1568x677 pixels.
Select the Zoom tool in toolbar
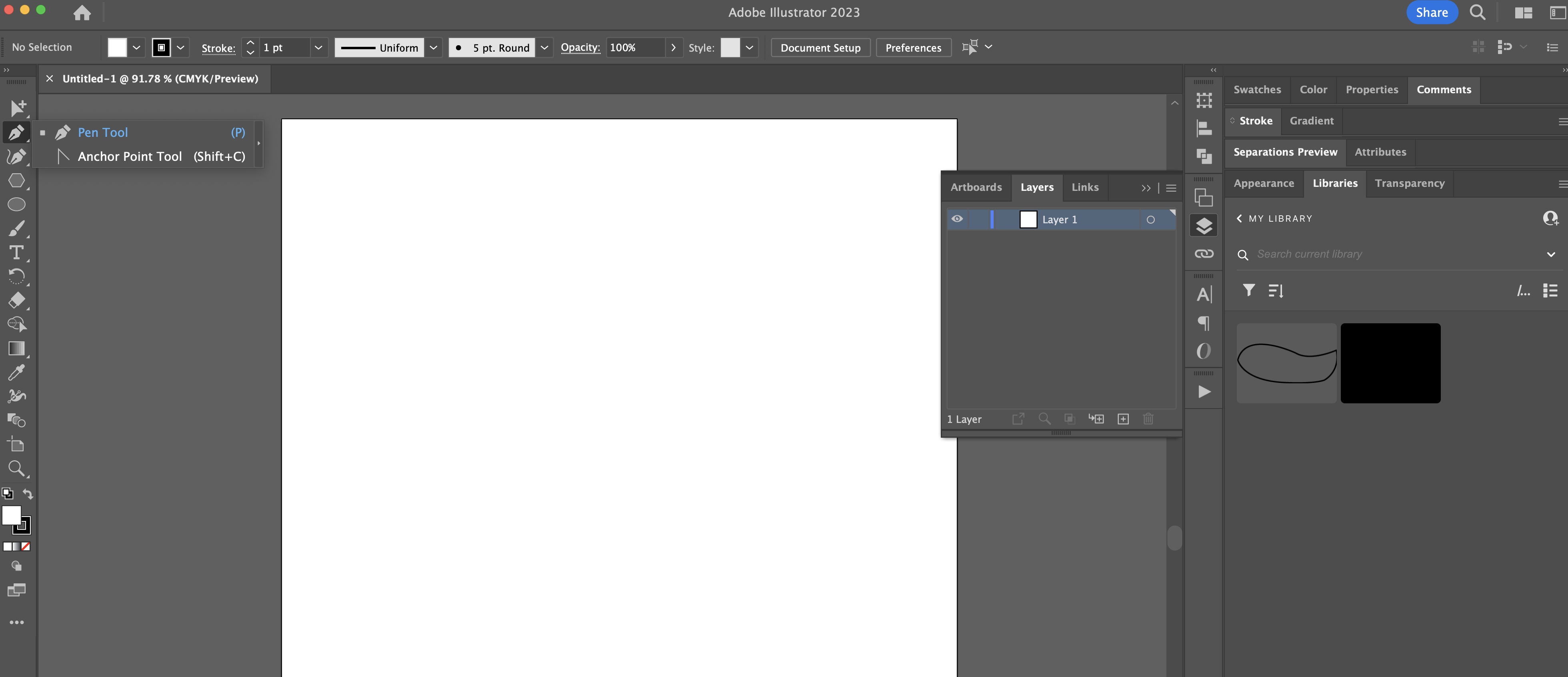(16, 468)
